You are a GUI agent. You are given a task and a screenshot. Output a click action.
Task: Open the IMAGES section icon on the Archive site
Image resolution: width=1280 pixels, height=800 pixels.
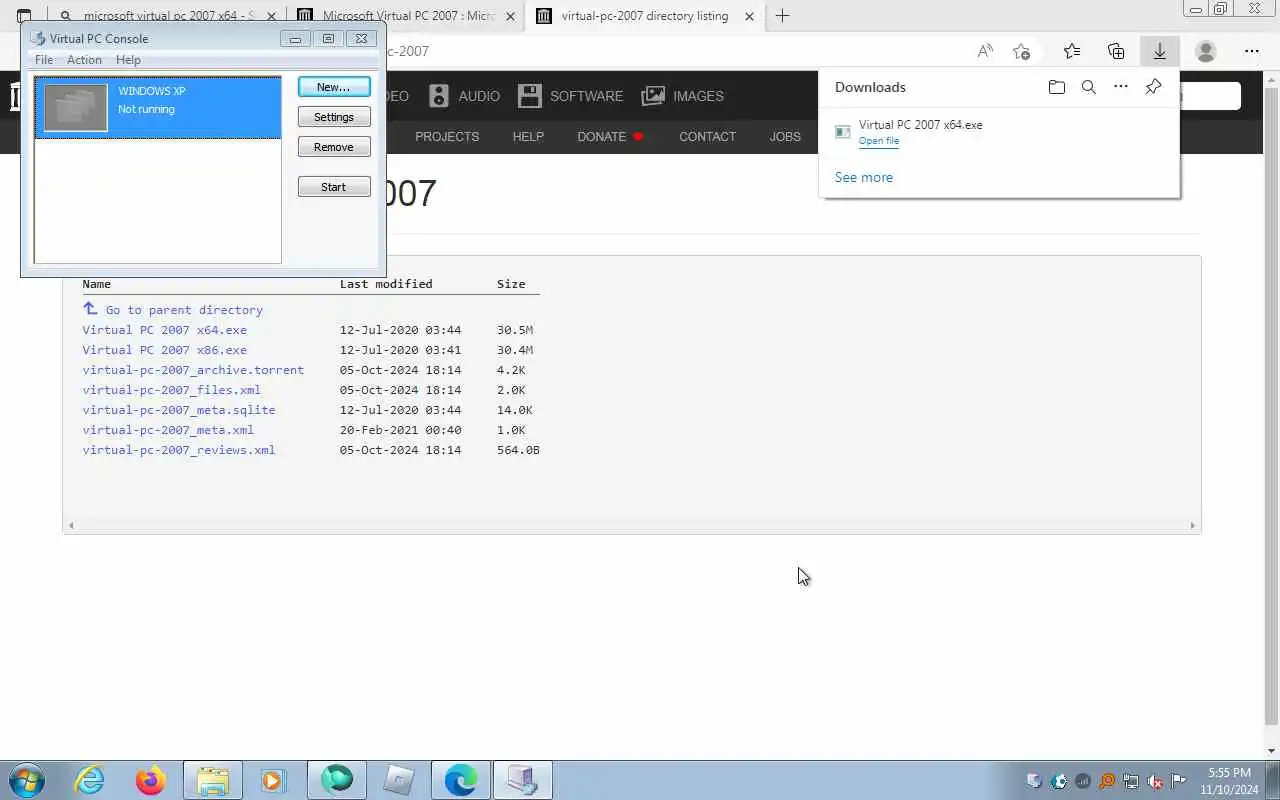pyautogui.click(x=653, y=96)
